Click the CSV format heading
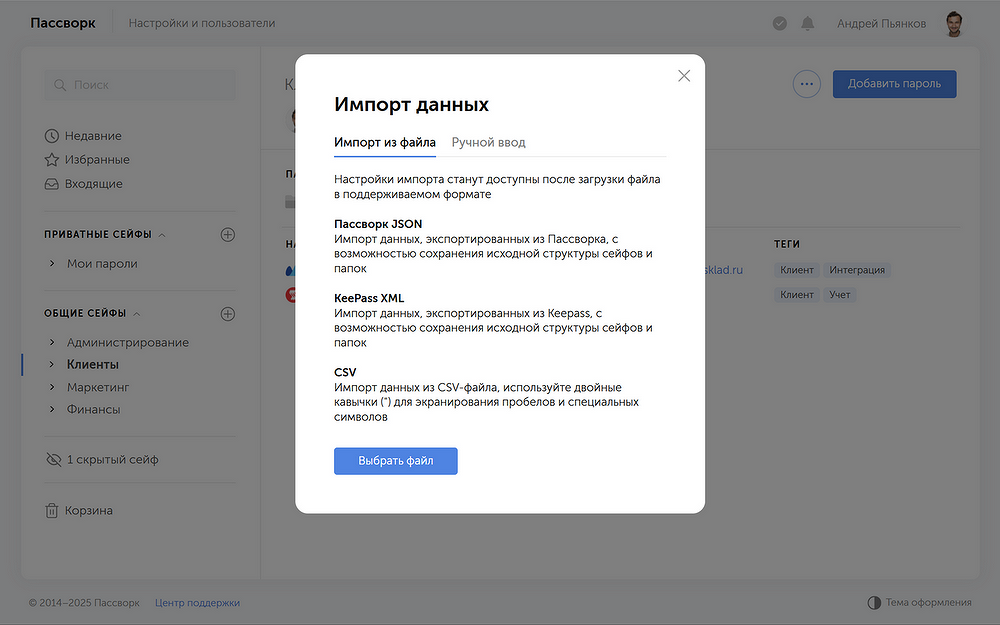 coord(345,372)
